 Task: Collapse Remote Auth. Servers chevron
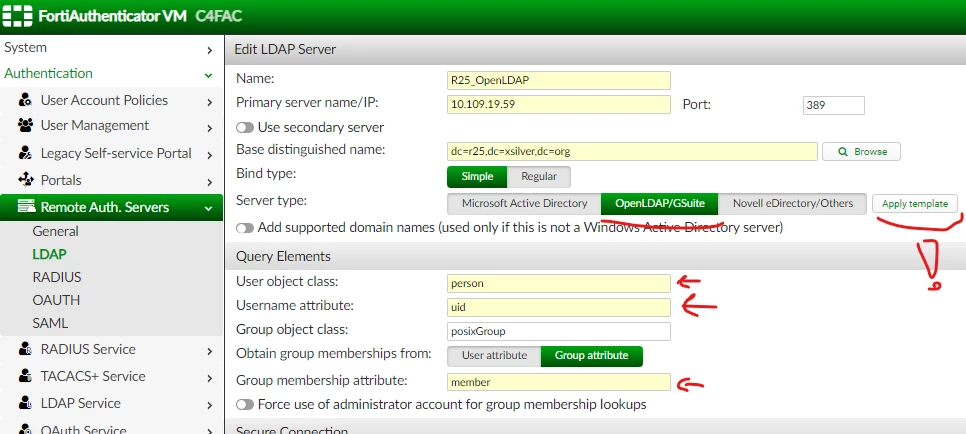tap(209, 209)
